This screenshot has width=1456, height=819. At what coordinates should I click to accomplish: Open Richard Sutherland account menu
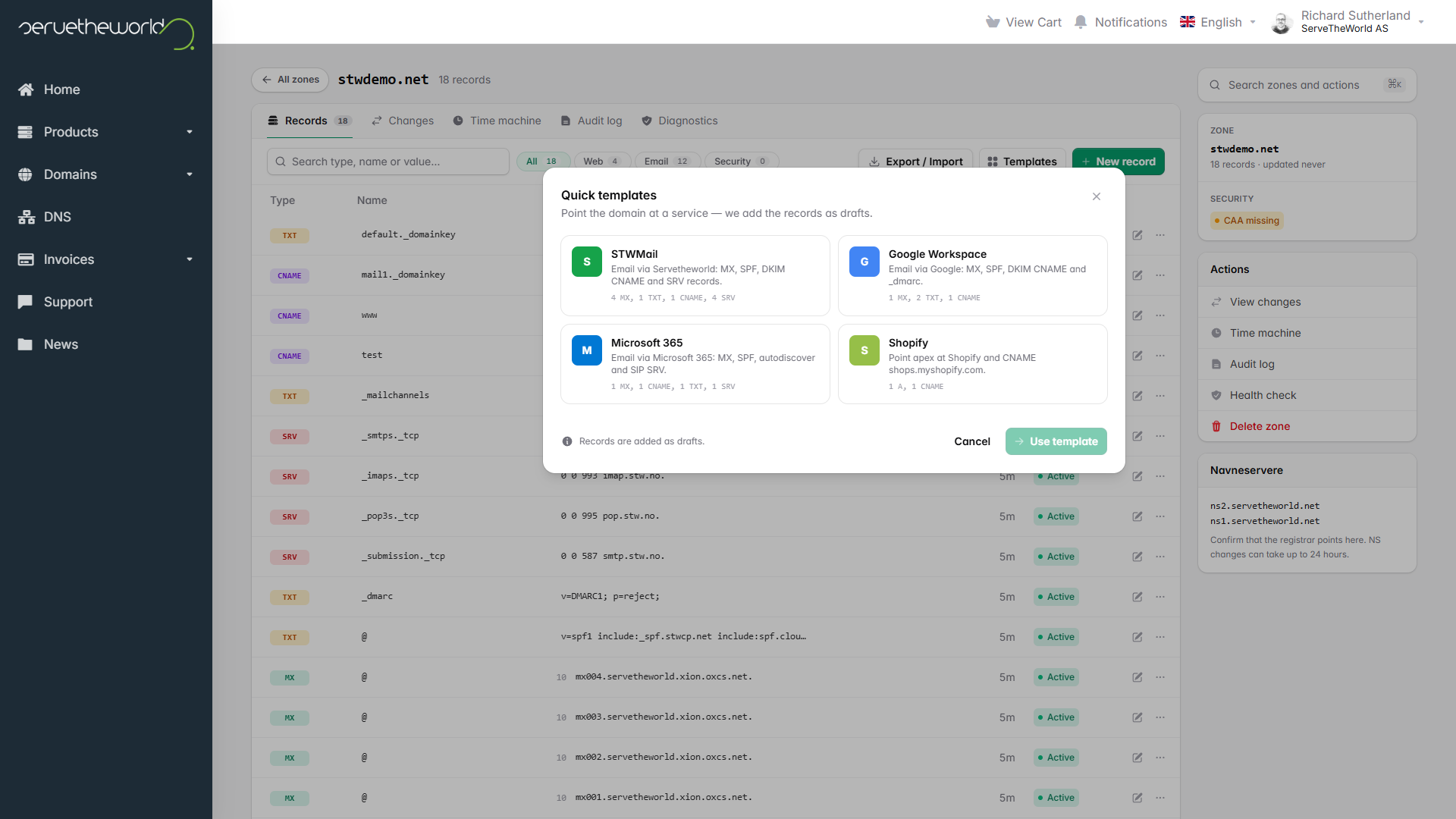click(x=1348, y=22)
